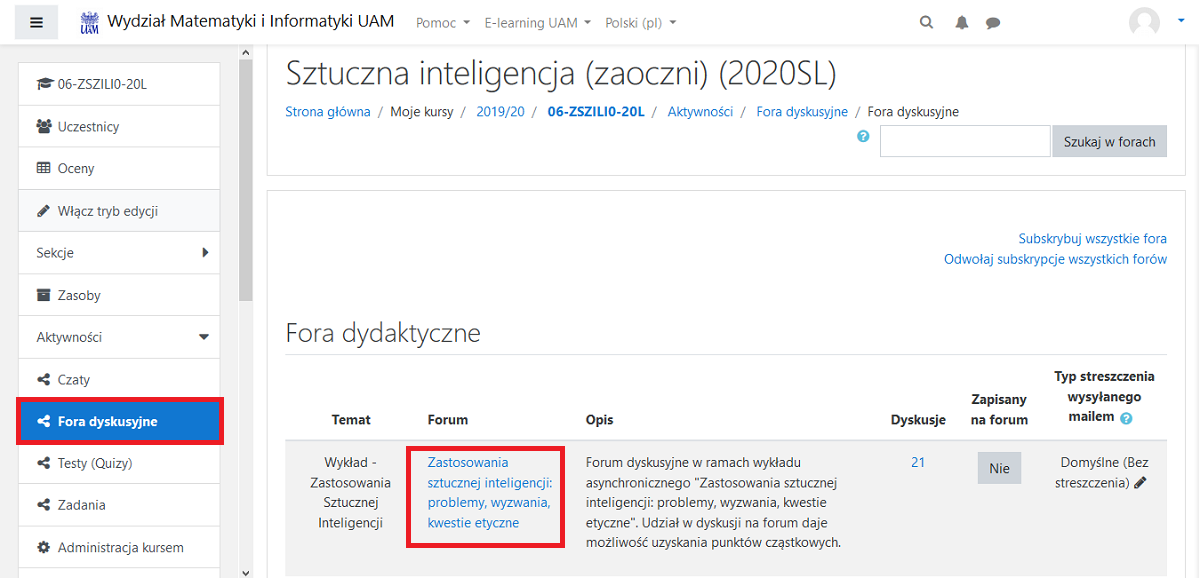This screenshot has height=580, width=1200.
Task: Open the notifications bell
Action: (961, 21)
